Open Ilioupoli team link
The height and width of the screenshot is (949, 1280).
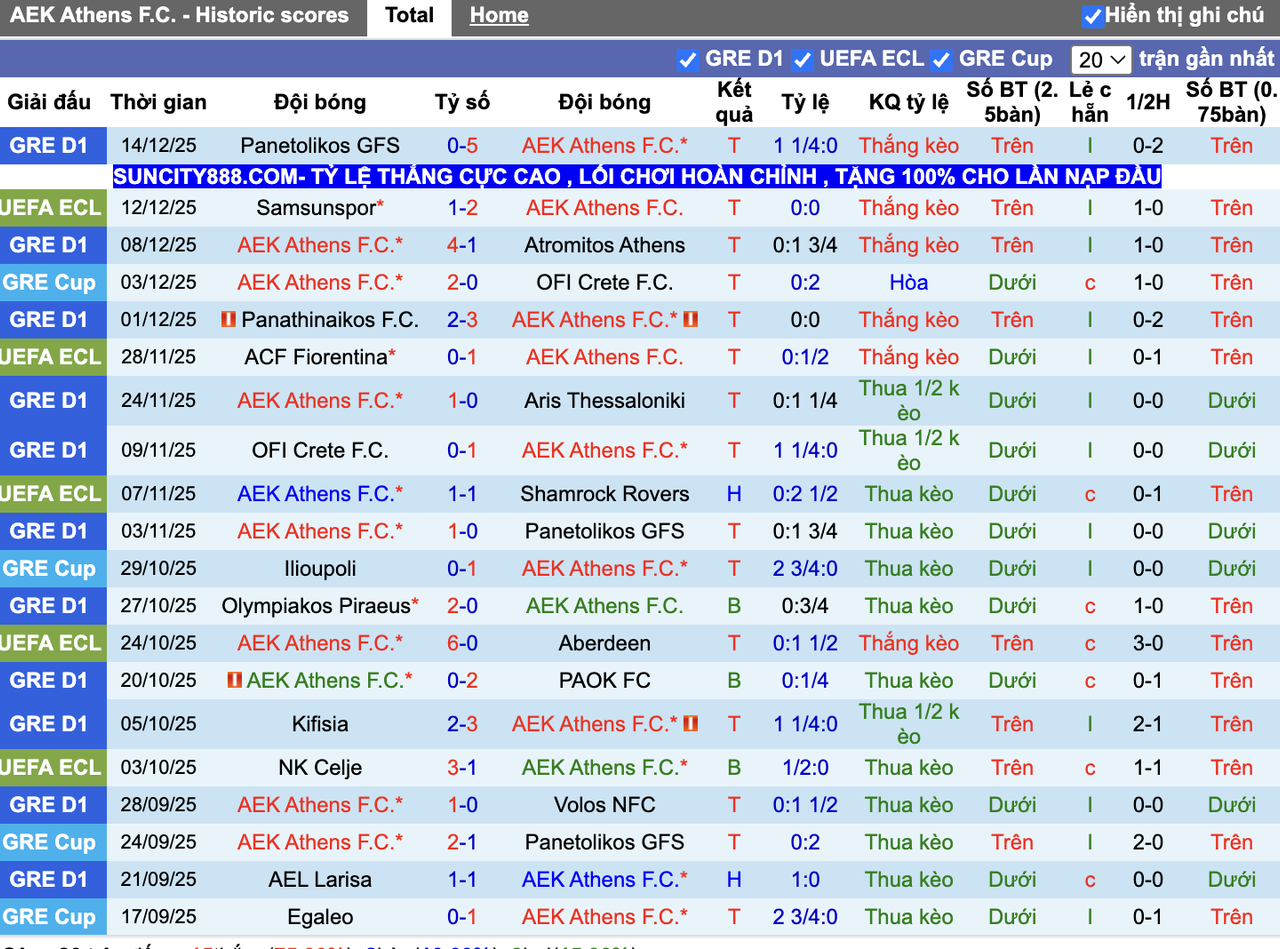pyautogui.click(x=320, y=569)
